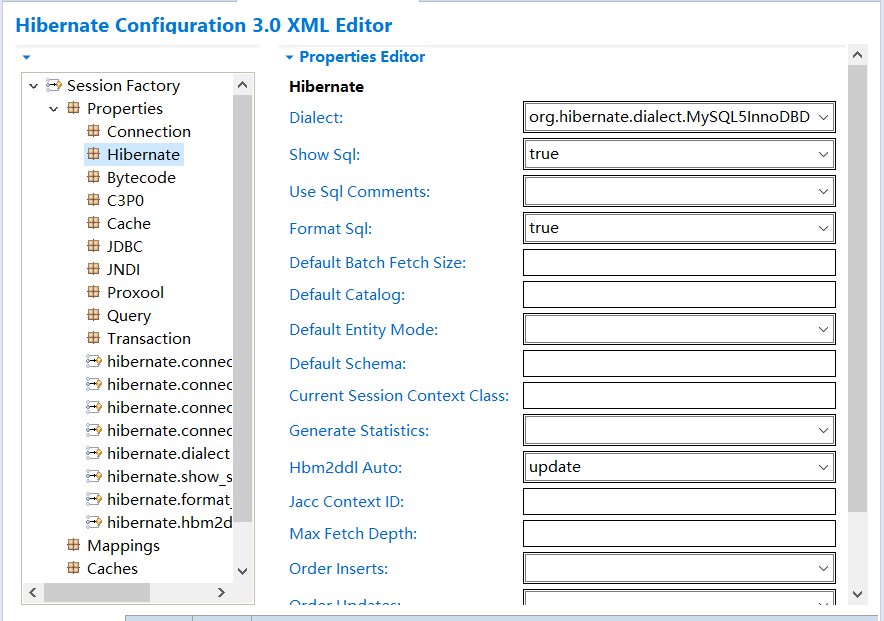Click the Connection category grid icon
Viewport: 884px width, 621px height.
[x=94, y=131]
